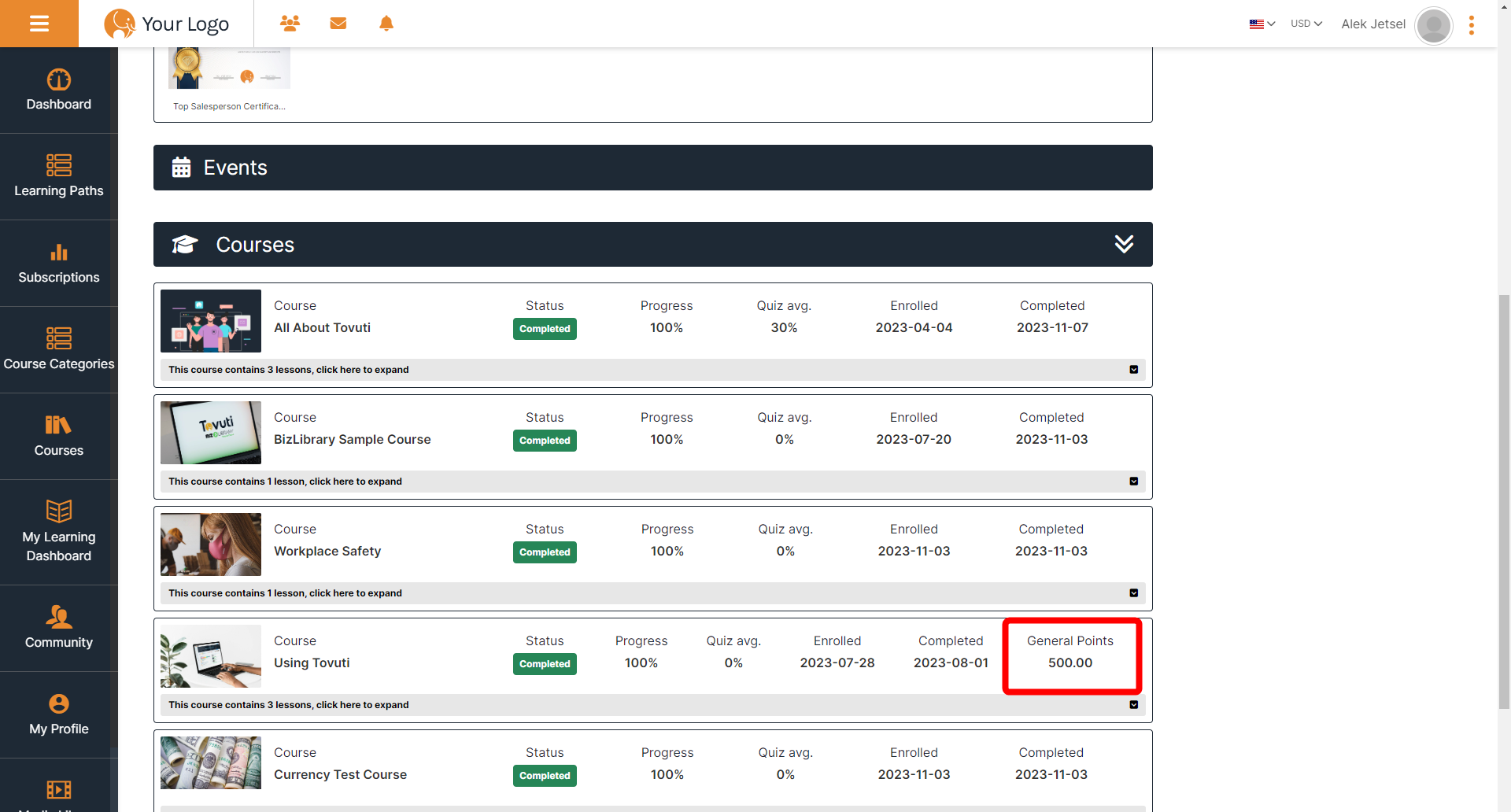
Task: Open the Top Salesperson Certificate thumbnail
Action: [229, 68]
